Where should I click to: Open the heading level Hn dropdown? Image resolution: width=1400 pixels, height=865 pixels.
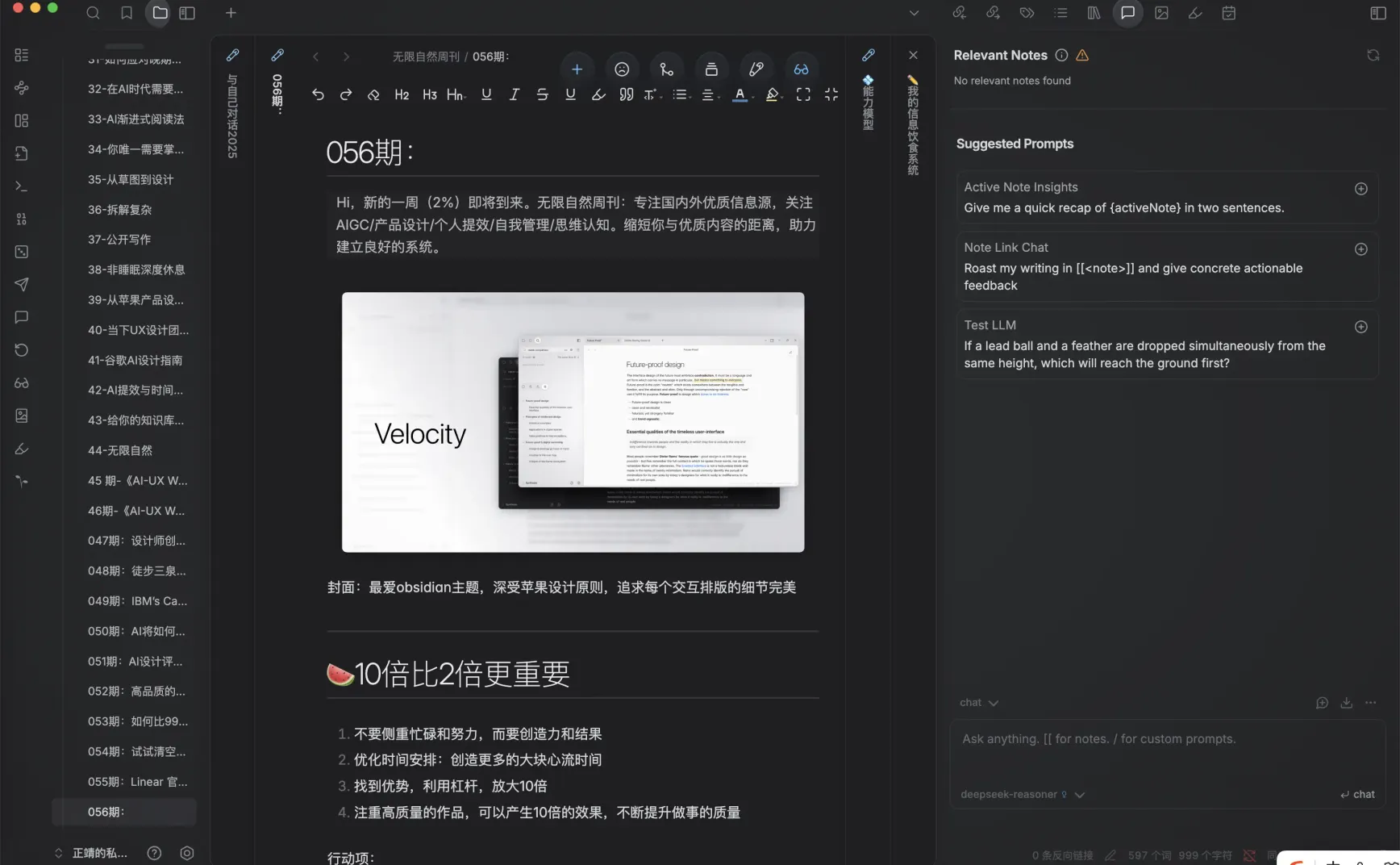click(456, 94)
